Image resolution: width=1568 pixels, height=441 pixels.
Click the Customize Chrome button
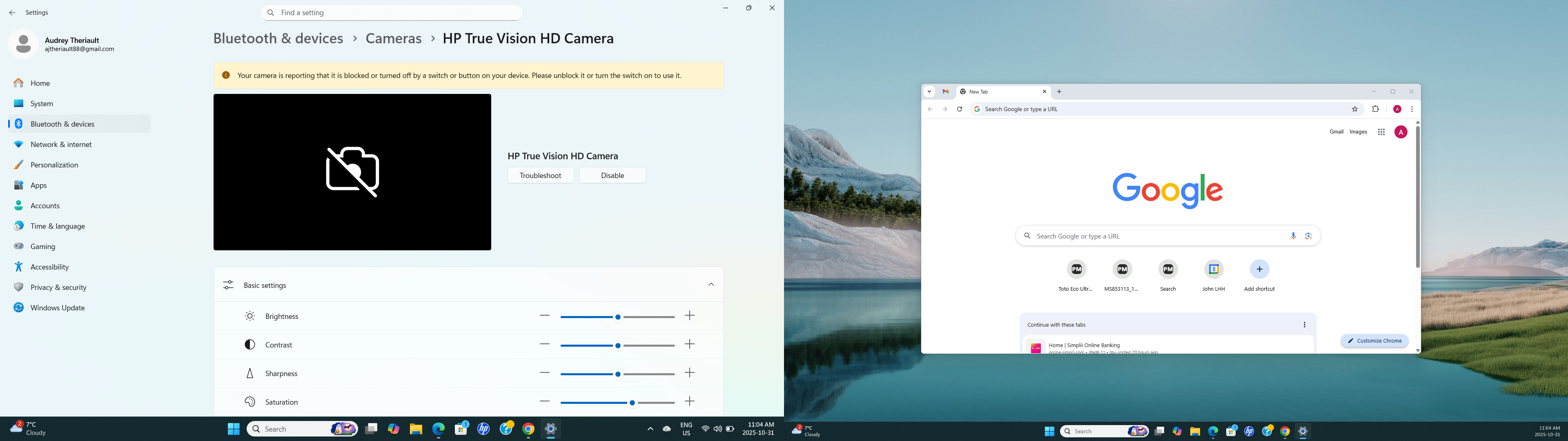click(1374, 341)
